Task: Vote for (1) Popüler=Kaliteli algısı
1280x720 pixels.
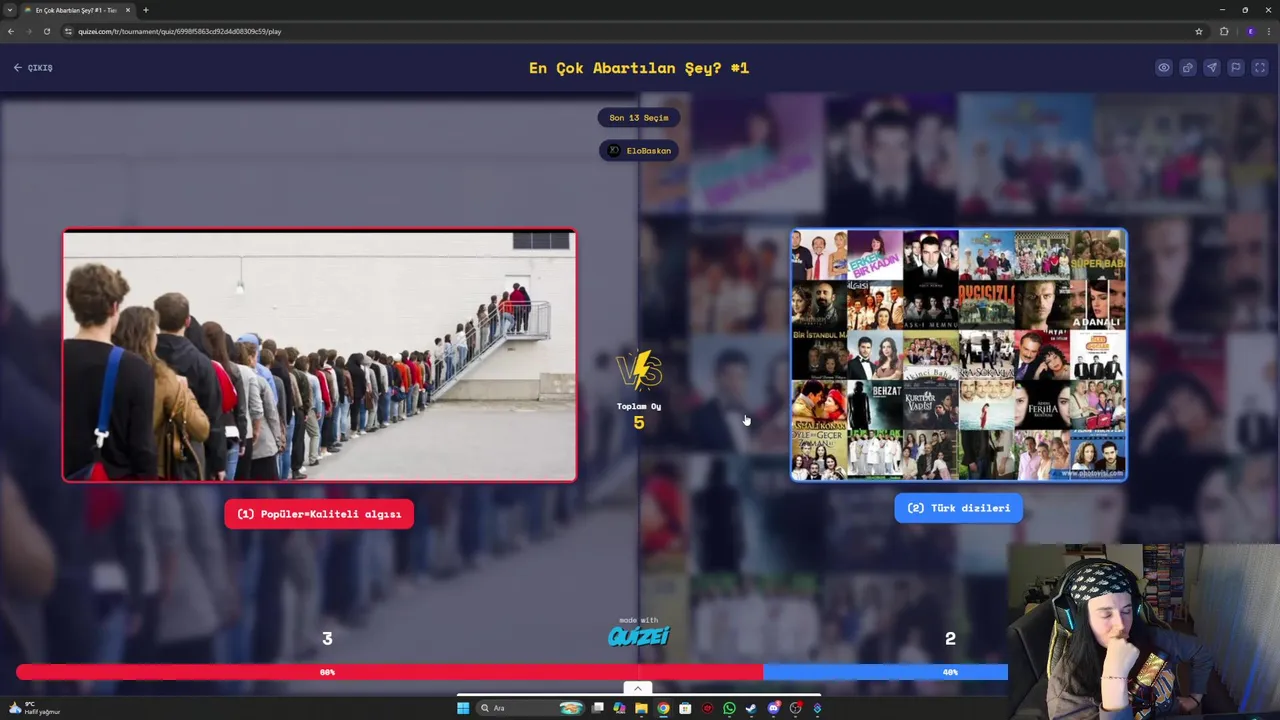Action: [x=319, y=514]
